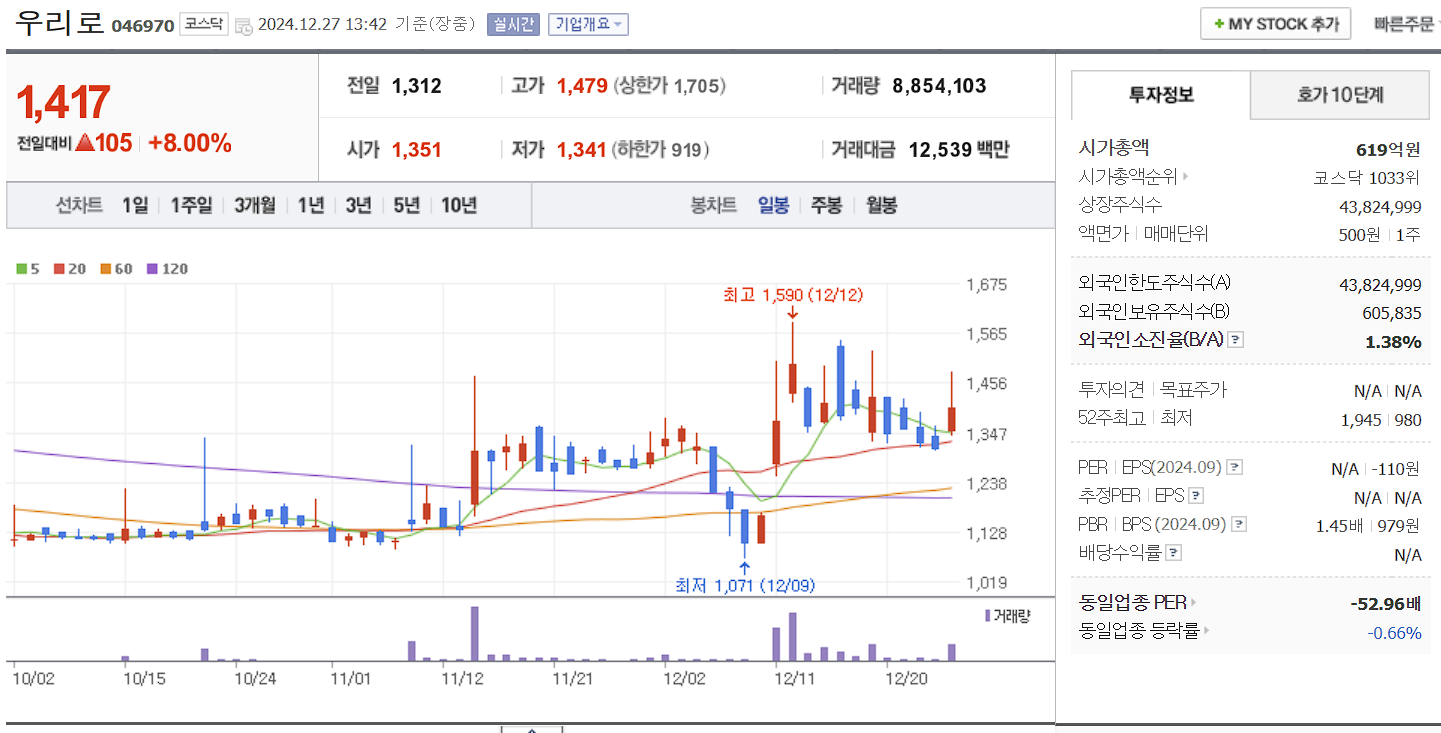Open the 기업개요 dropdown
Screen dimensions: 1441x733
[x=586, y=24]
